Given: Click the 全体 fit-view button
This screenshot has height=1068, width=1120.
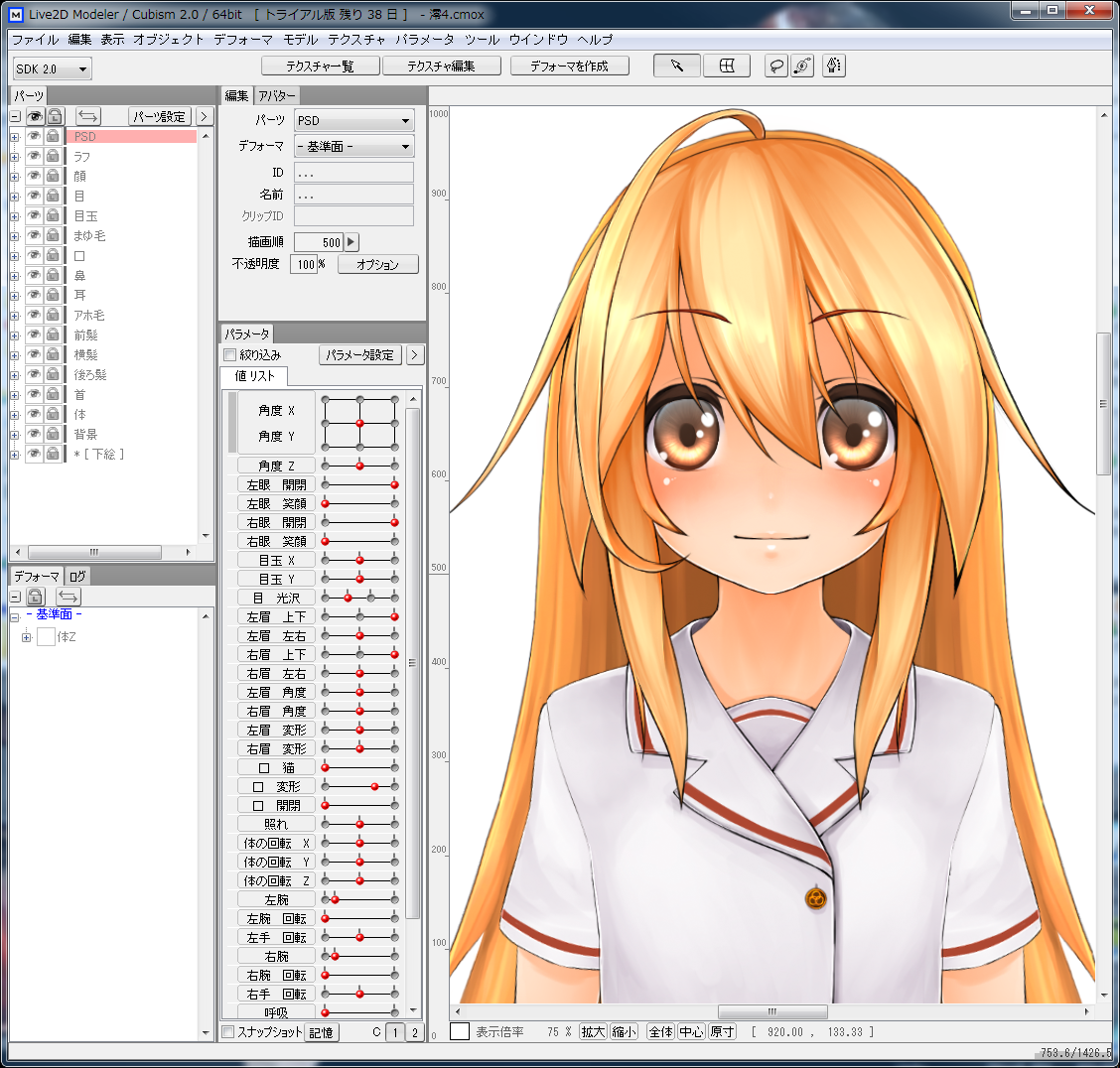Looking at the screenshot, I should 660,1031.
